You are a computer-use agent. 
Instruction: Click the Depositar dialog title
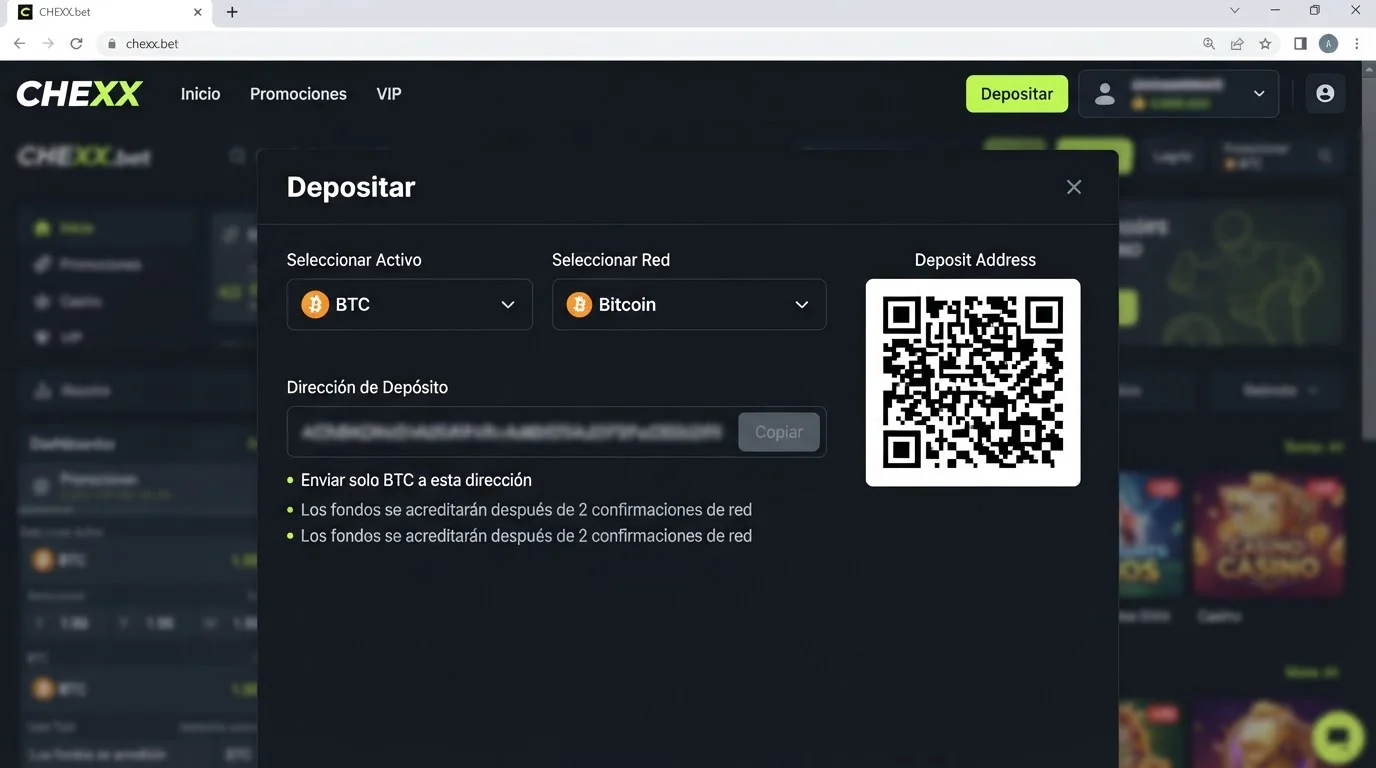point(351,187)
